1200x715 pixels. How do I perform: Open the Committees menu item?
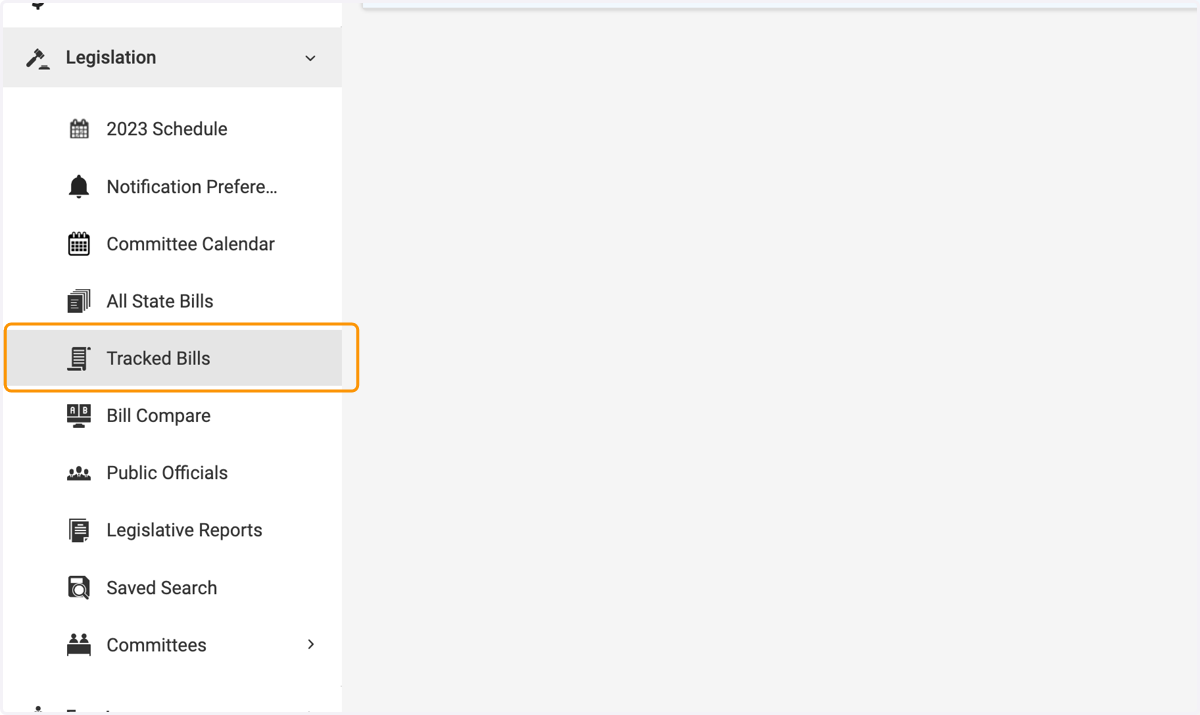click(157, 645)
